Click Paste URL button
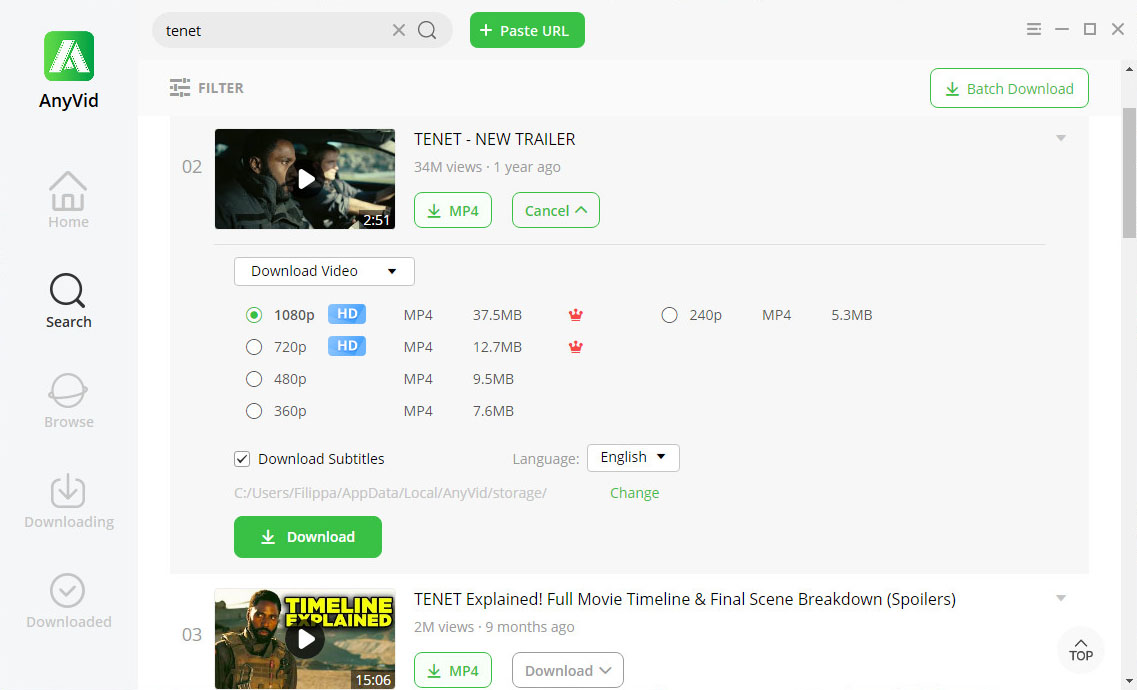This screenshot has height=690, width=1137. pos(527,30)
